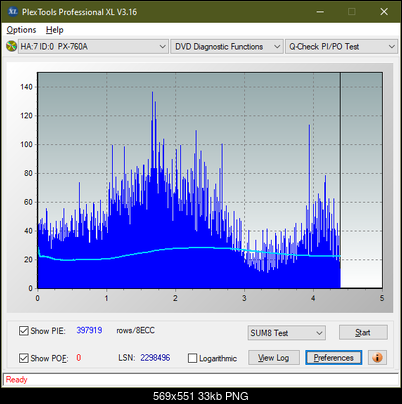
Task: Open the Options menu
Action: (x=21, y=30)
